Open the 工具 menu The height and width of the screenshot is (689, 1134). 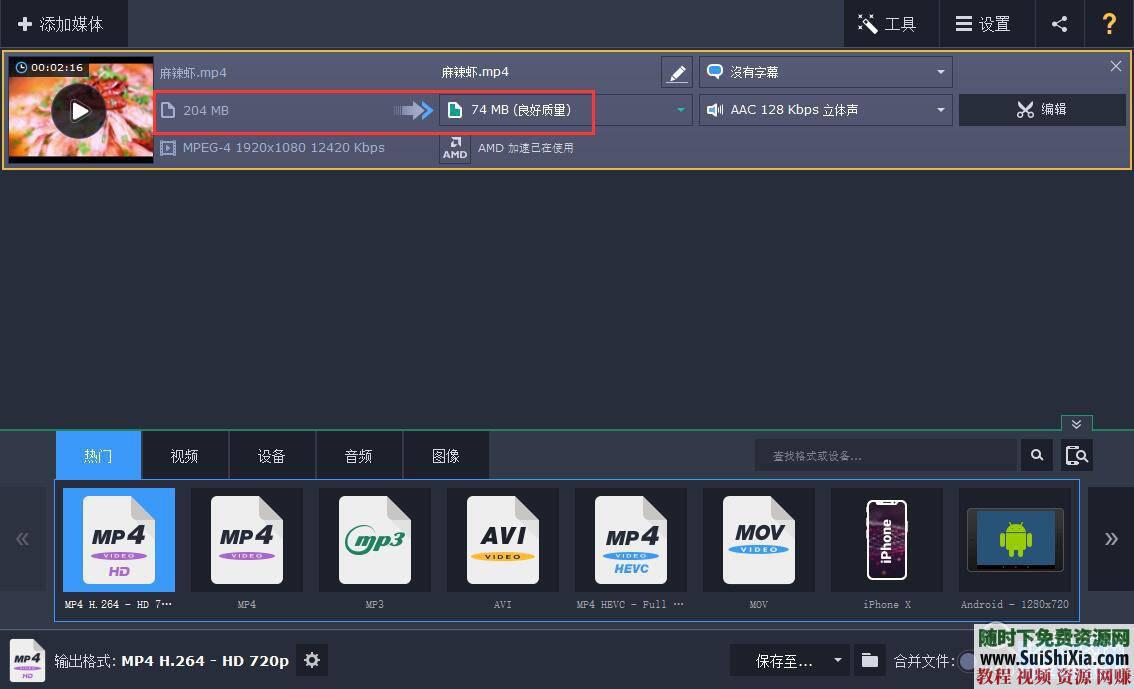889,23
